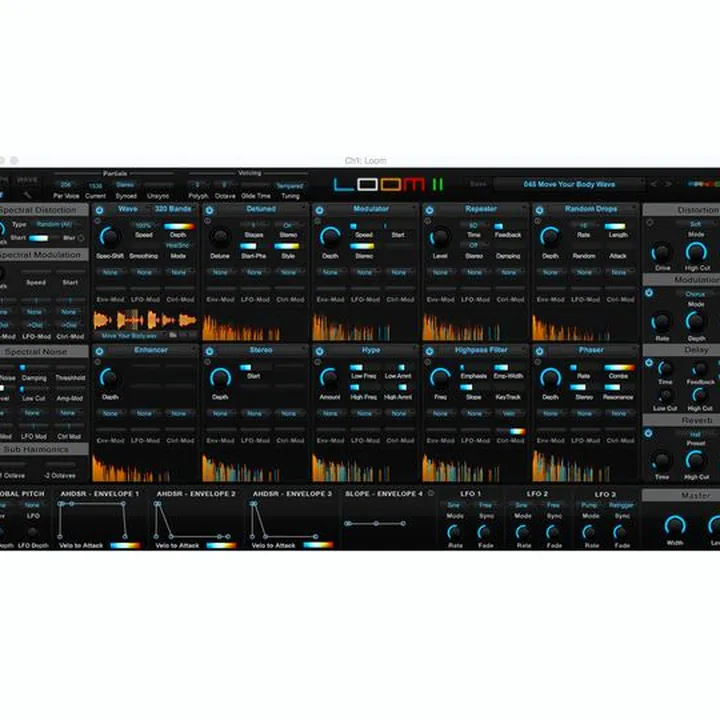Click the LFO 3 Sync 'Retrigger' button
720x720 pixels.
point(621,505)
